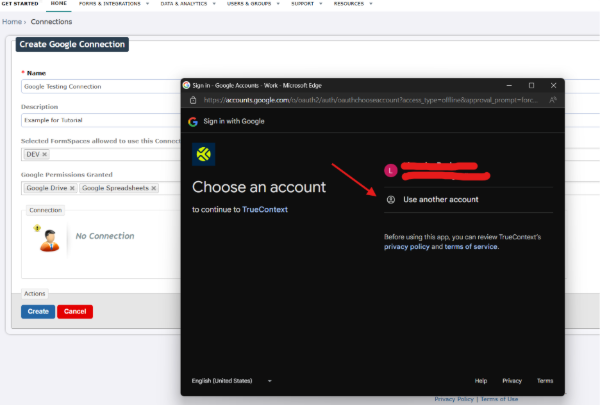Screen dimensions: 600x405
Task: Click the Description input field
Action: pyautogui.click(x=101, y=120)
